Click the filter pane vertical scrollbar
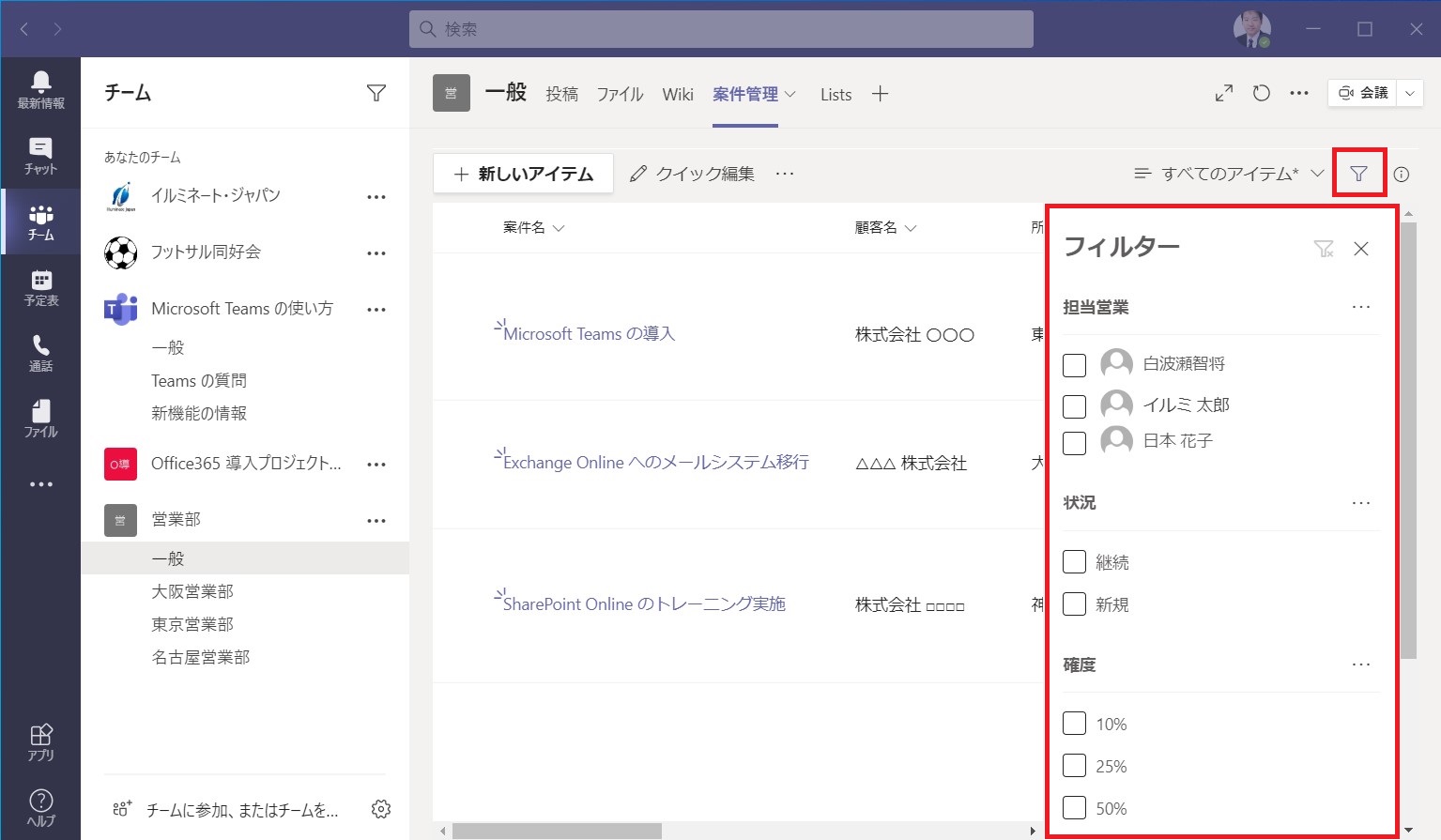The image size is (1441, 840). (x=1408, y=441)
